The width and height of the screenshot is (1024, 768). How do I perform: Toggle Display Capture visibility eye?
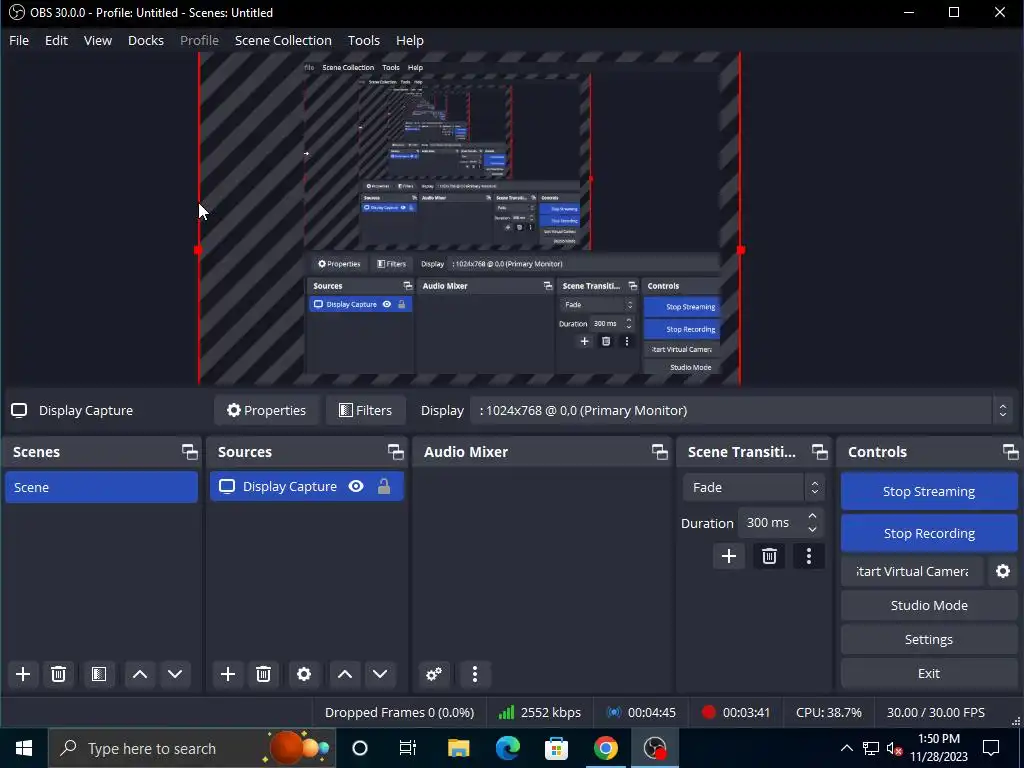pyautogui.click(x=356, y=487)
